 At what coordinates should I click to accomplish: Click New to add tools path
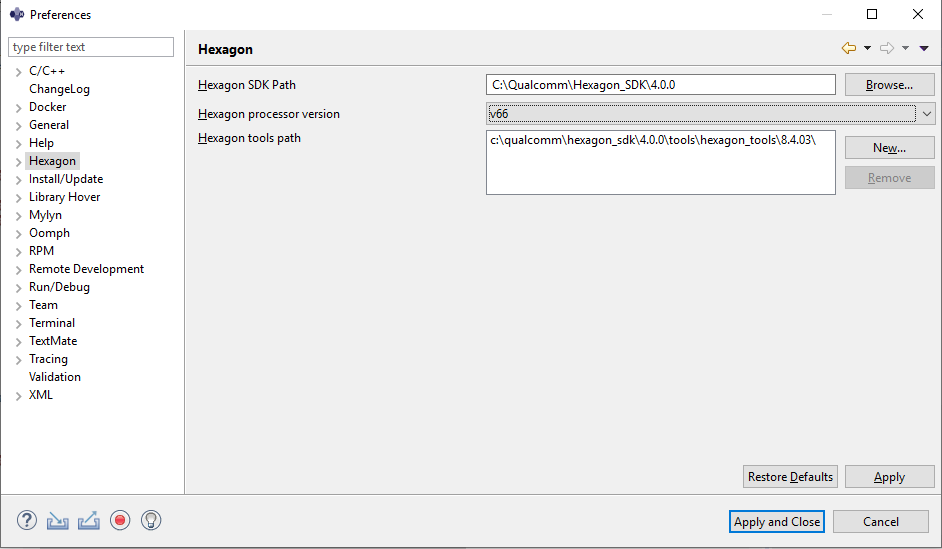[889, 148]
